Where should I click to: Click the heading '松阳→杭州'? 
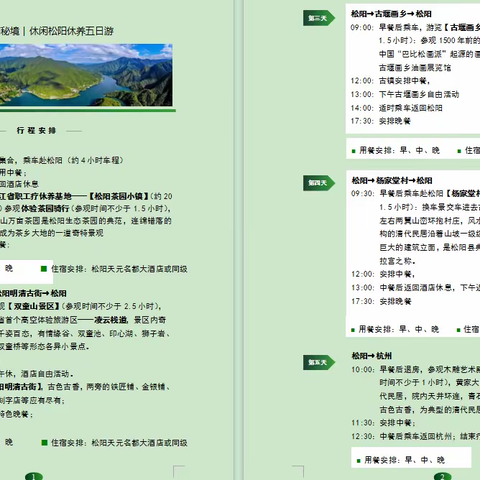(372, 356)
